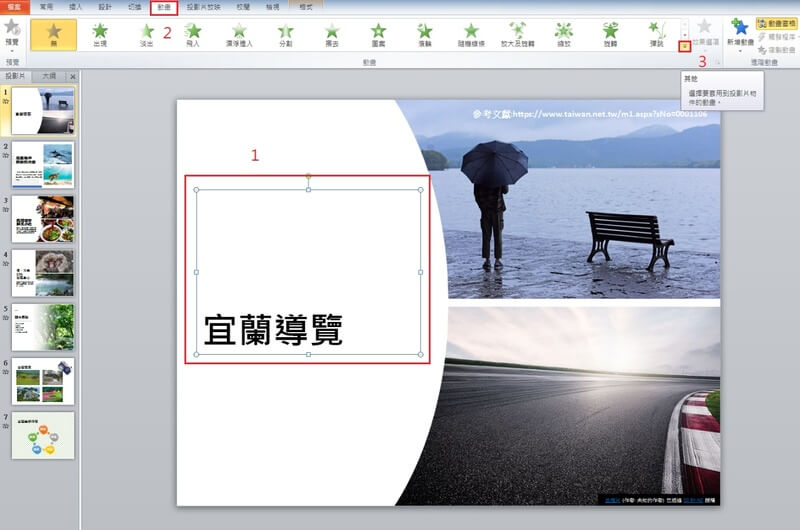800x530 pixels.
Task: Click the 預覽 preview star icon
Action: pos(11,27)
